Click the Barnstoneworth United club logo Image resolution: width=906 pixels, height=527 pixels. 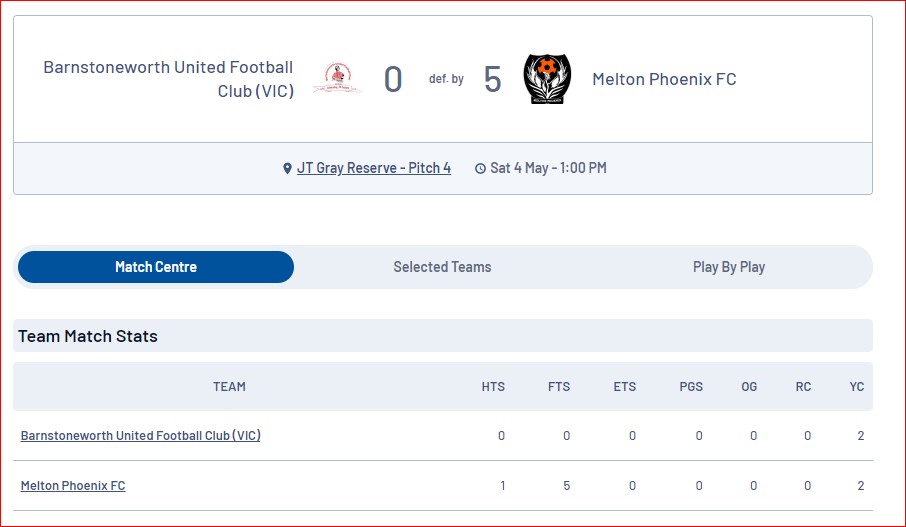pos(337,78)
